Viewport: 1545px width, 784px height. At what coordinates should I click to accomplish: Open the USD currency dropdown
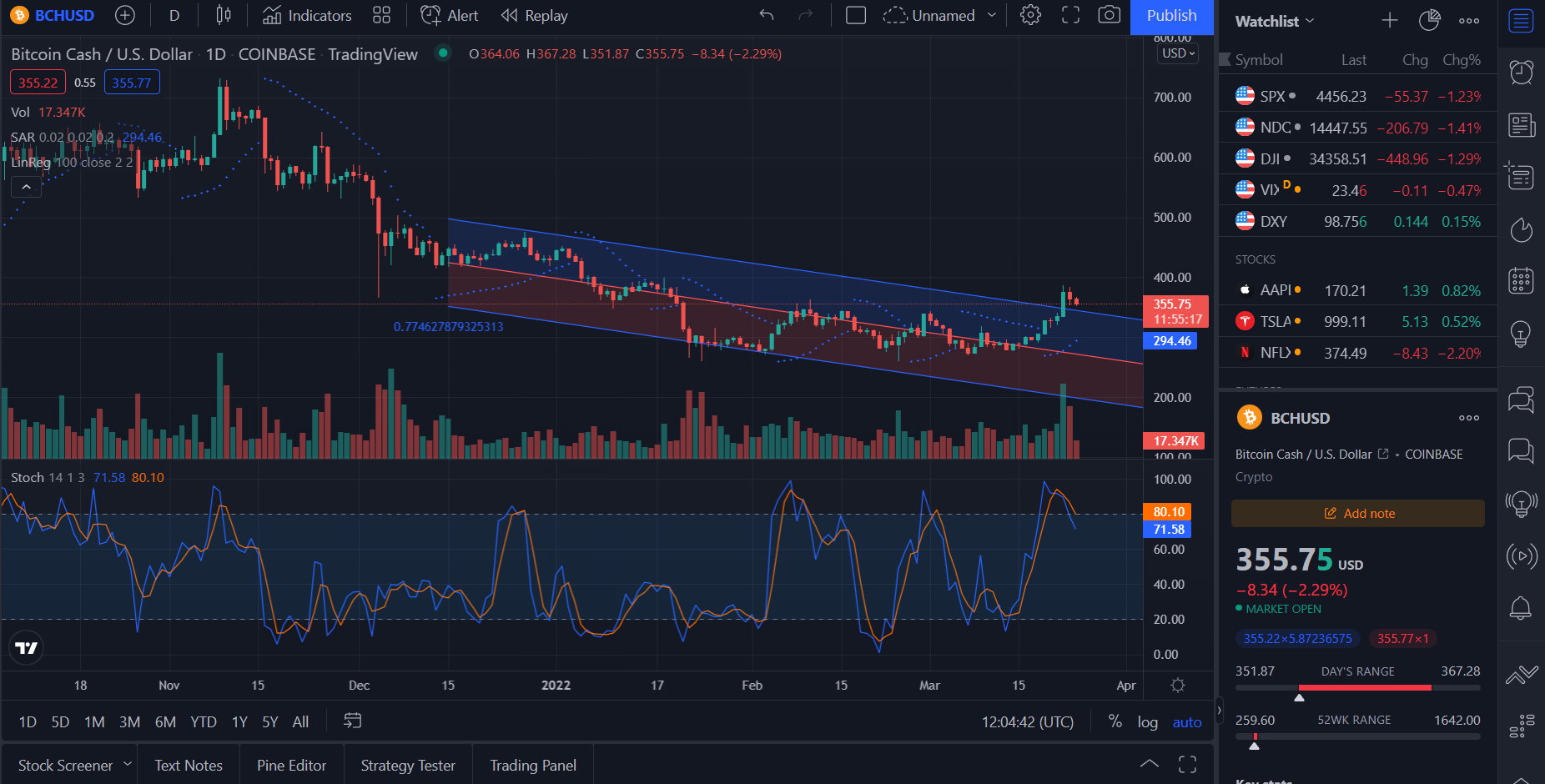tap(1177, 53)
